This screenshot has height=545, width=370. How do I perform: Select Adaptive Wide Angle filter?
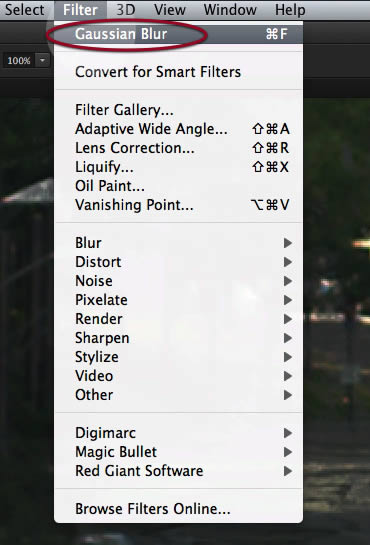coord(179,129)
